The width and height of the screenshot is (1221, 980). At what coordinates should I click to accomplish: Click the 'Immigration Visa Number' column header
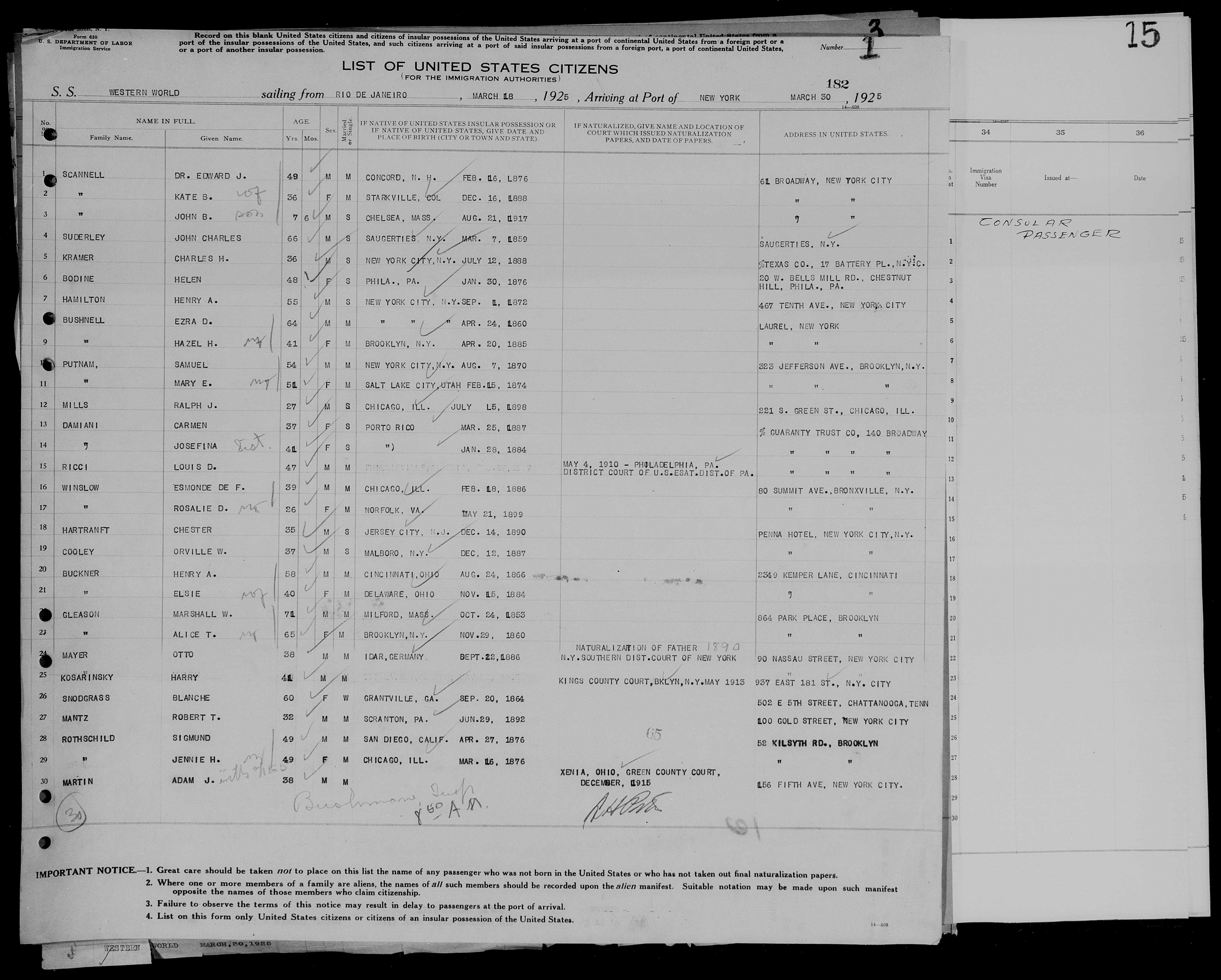pos(985,177)
